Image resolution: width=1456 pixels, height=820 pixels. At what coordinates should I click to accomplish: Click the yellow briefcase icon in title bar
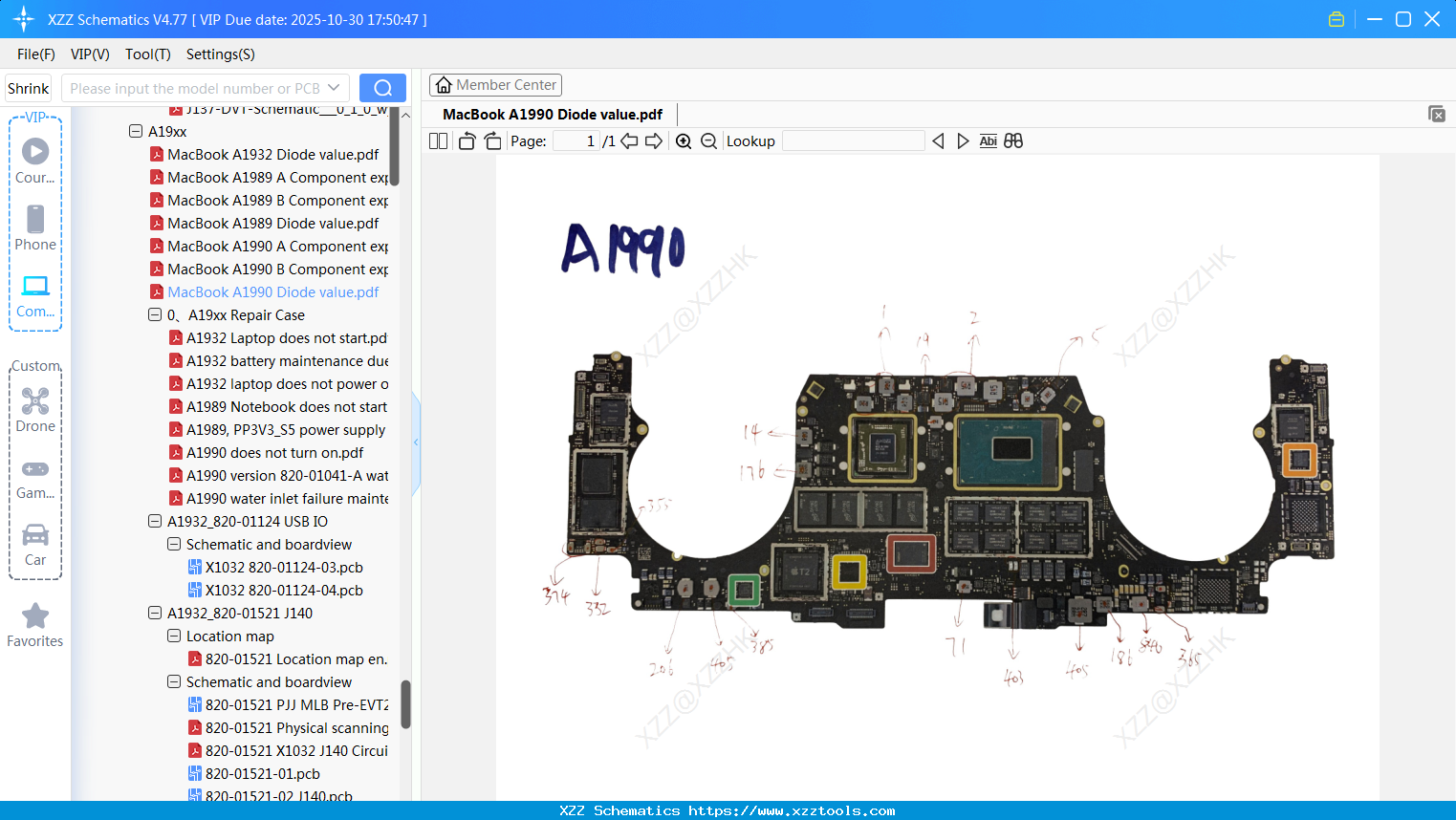click(x=1336, y=19)
